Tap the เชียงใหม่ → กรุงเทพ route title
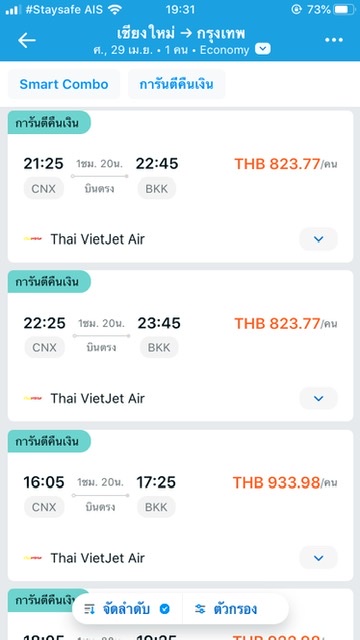This screenshot has width=360, height=640. (181, 33)
